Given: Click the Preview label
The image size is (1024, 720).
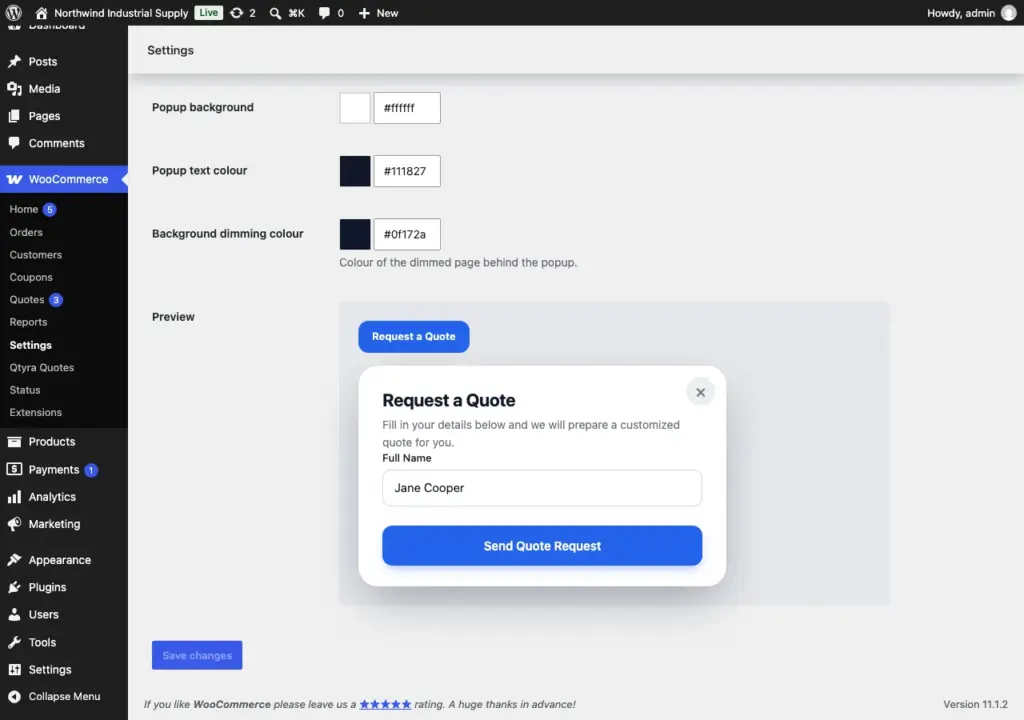Looking at the screenshot, I should click(x=173, y=317).
